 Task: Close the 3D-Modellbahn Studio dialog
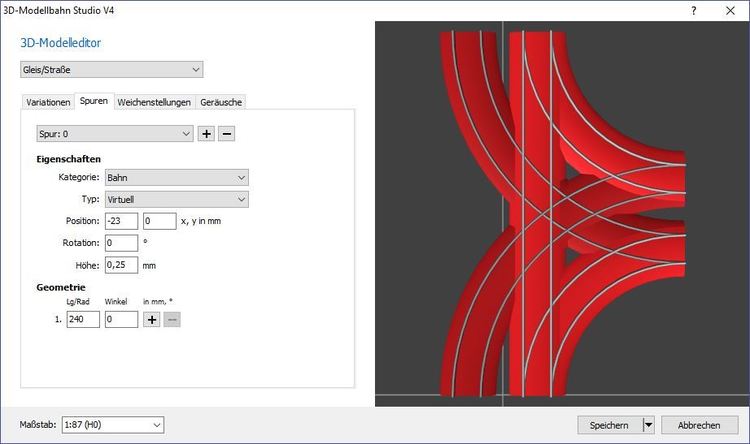(730, 11)
